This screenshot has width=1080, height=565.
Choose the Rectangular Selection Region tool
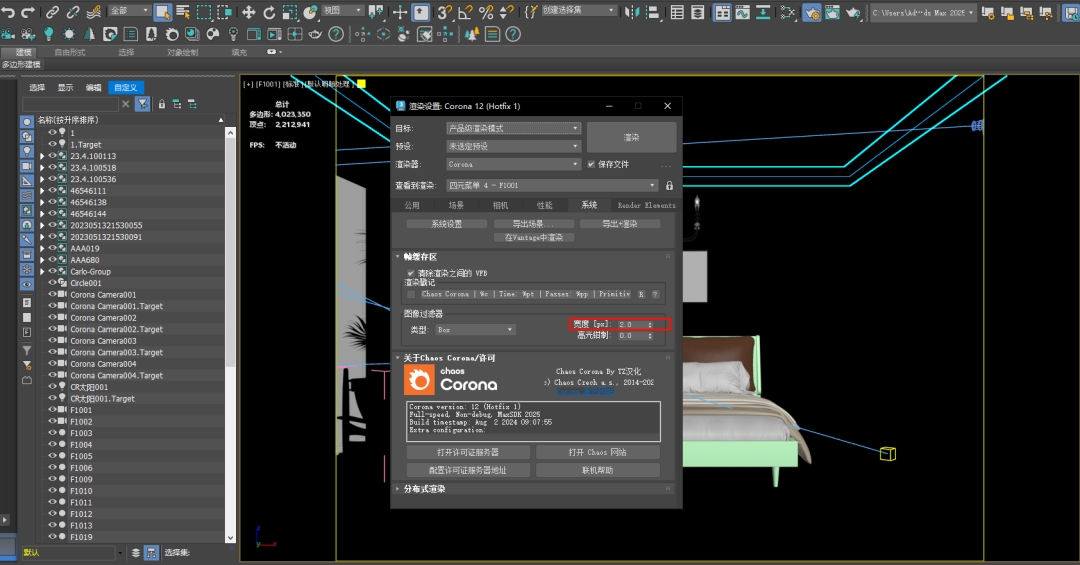click(x=204, y=12)
